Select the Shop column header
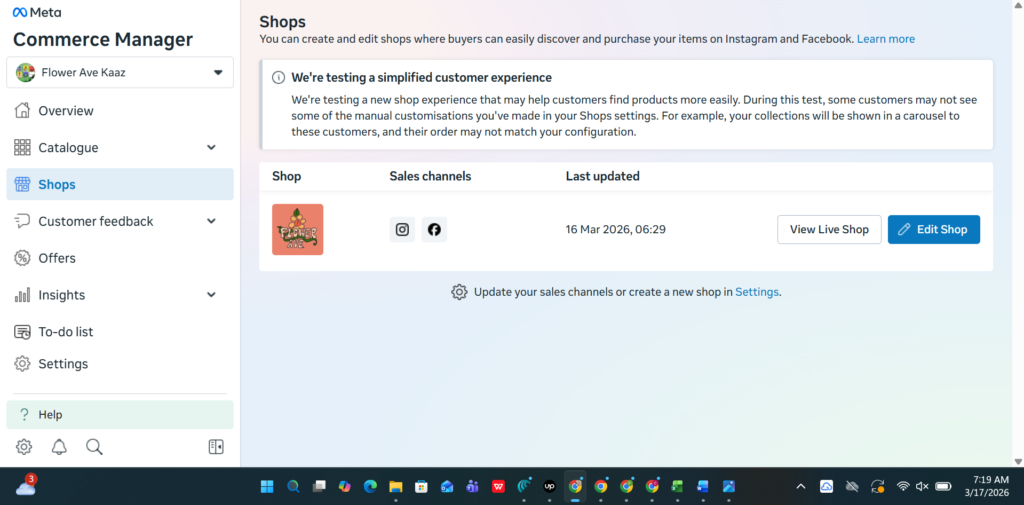Viewport: 1024px width, 505px height. point(287,176)
